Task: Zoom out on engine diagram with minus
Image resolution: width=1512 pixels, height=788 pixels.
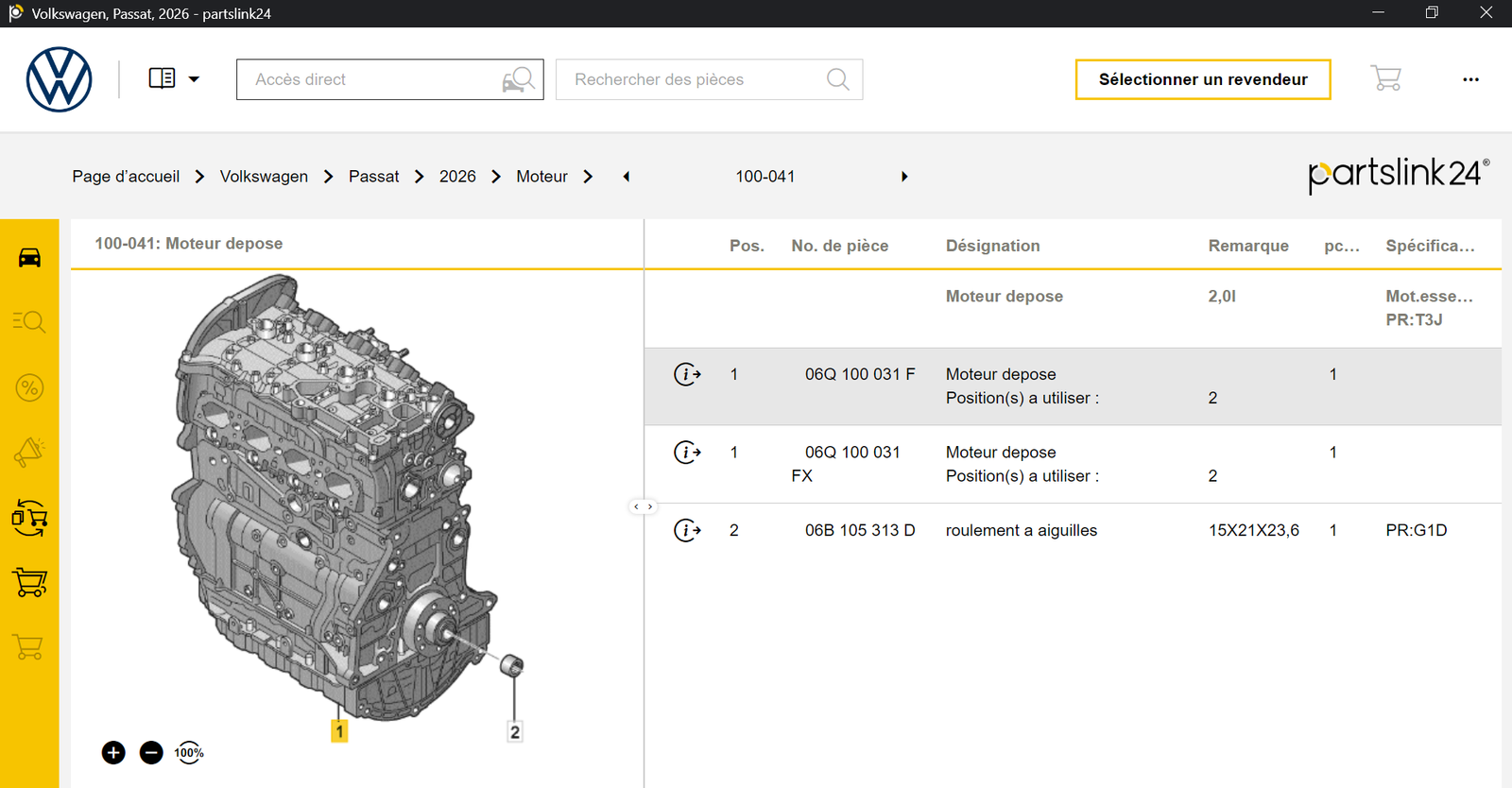Action: coord(151,752)
